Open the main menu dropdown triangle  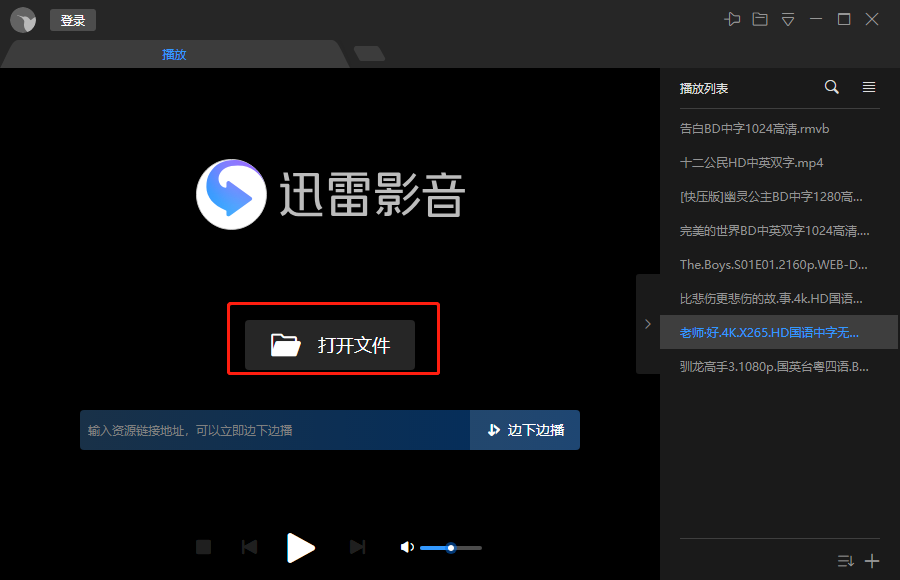[788, 20]
